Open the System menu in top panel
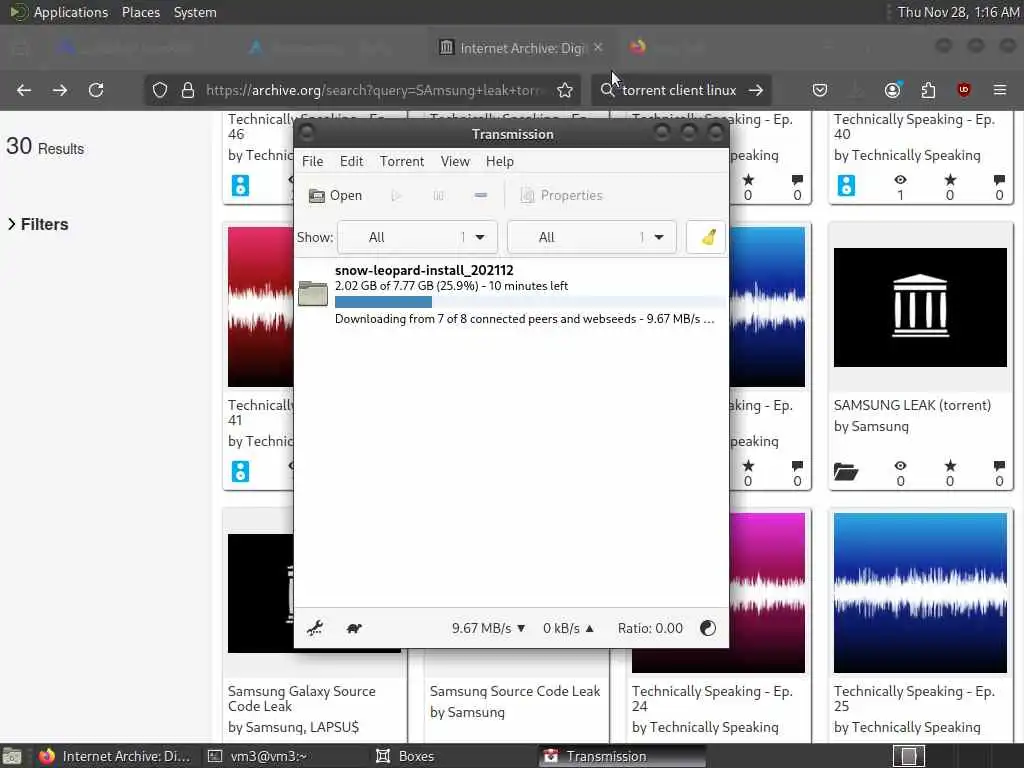The height and width of the screenshot is (768, 1024). pos(195,12)
